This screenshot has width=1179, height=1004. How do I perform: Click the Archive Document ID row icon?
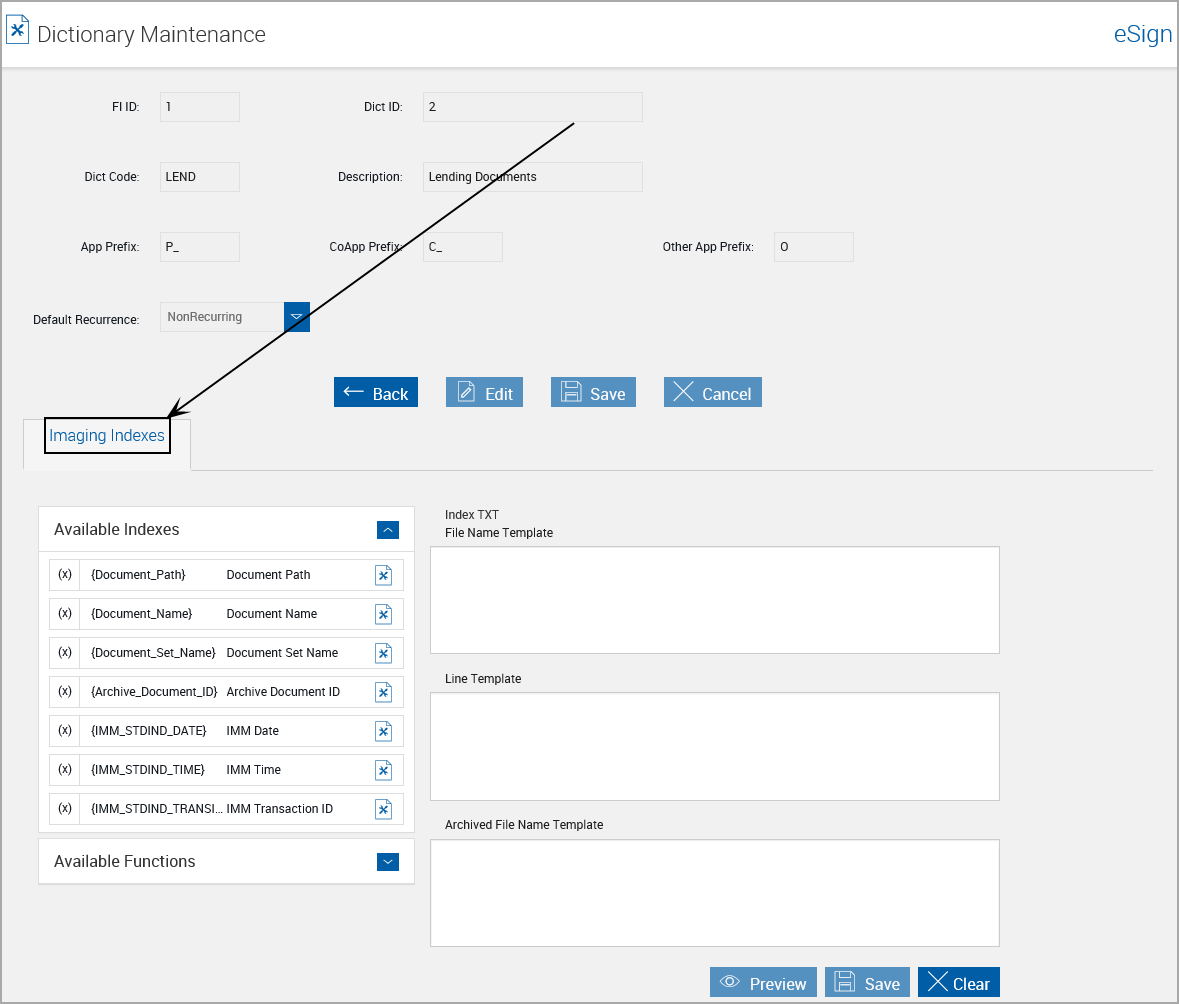coord(383,692)
